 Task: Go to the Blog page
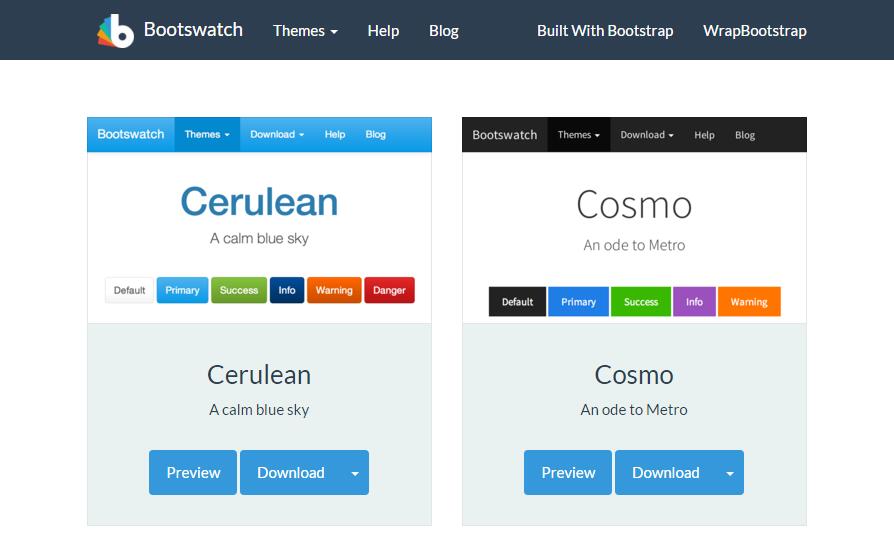point(444,31)
